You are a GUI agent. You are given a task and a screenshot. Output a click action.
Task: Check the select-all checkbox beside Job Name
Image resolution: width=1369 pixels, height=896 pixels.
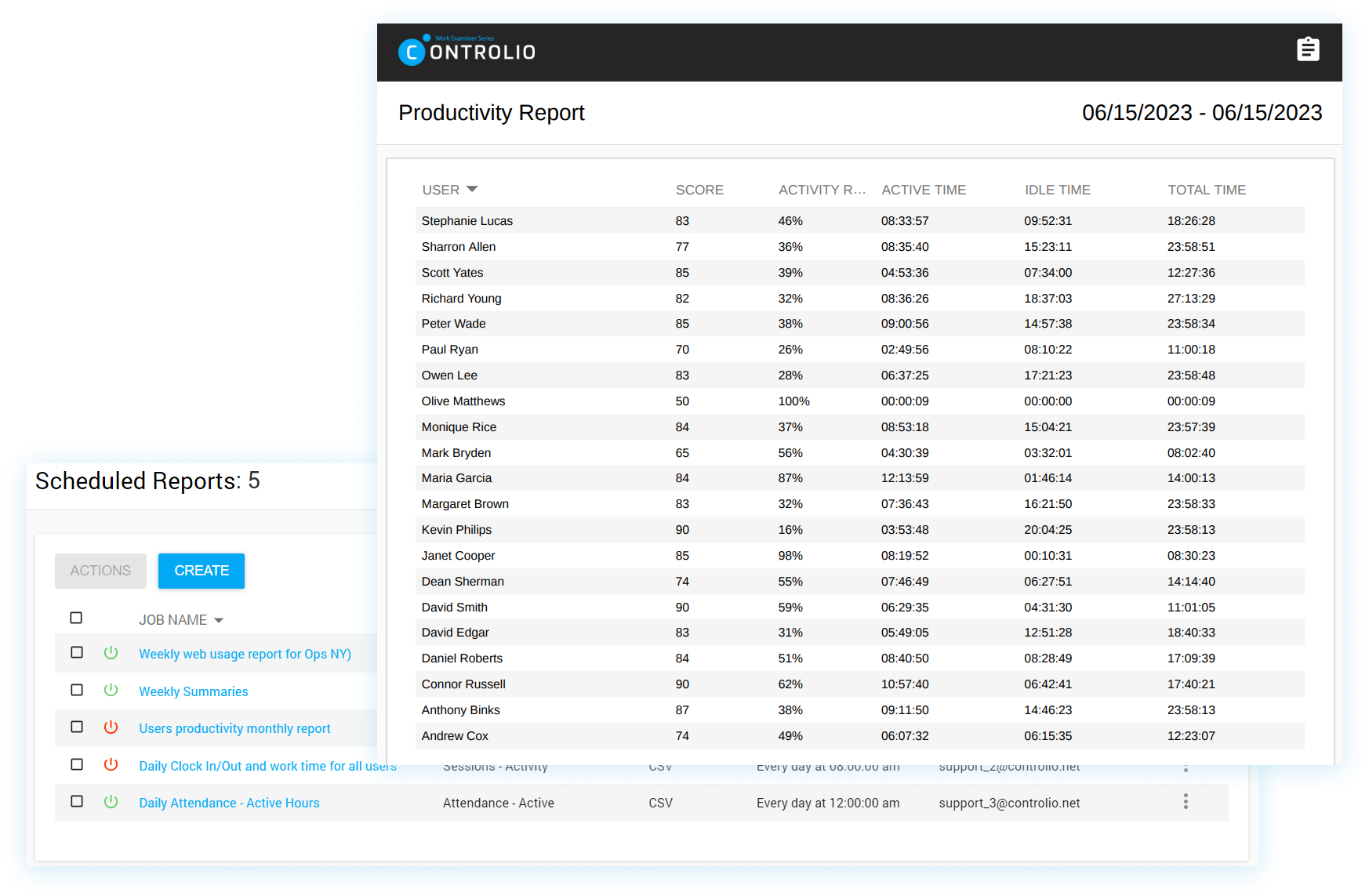tap(76, 618)
